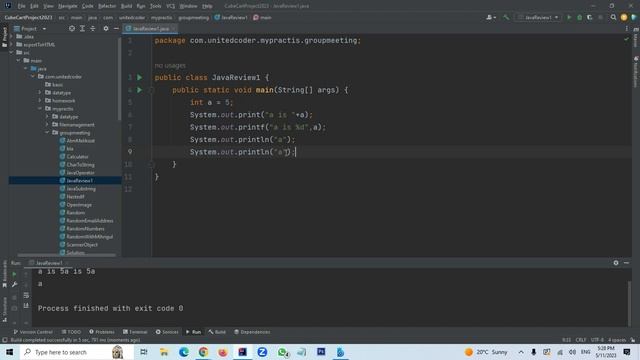The width and height of the screenshot is (640, 360).
Task: Open the Build menu
Action: click(x=127, y=6)
